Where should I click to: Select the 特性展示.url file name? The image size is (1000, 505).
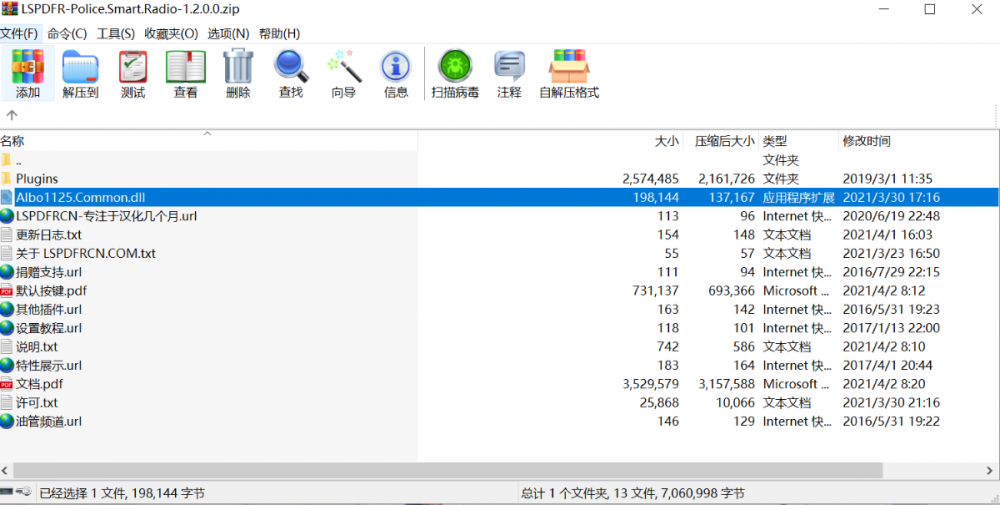coord(48,365)
